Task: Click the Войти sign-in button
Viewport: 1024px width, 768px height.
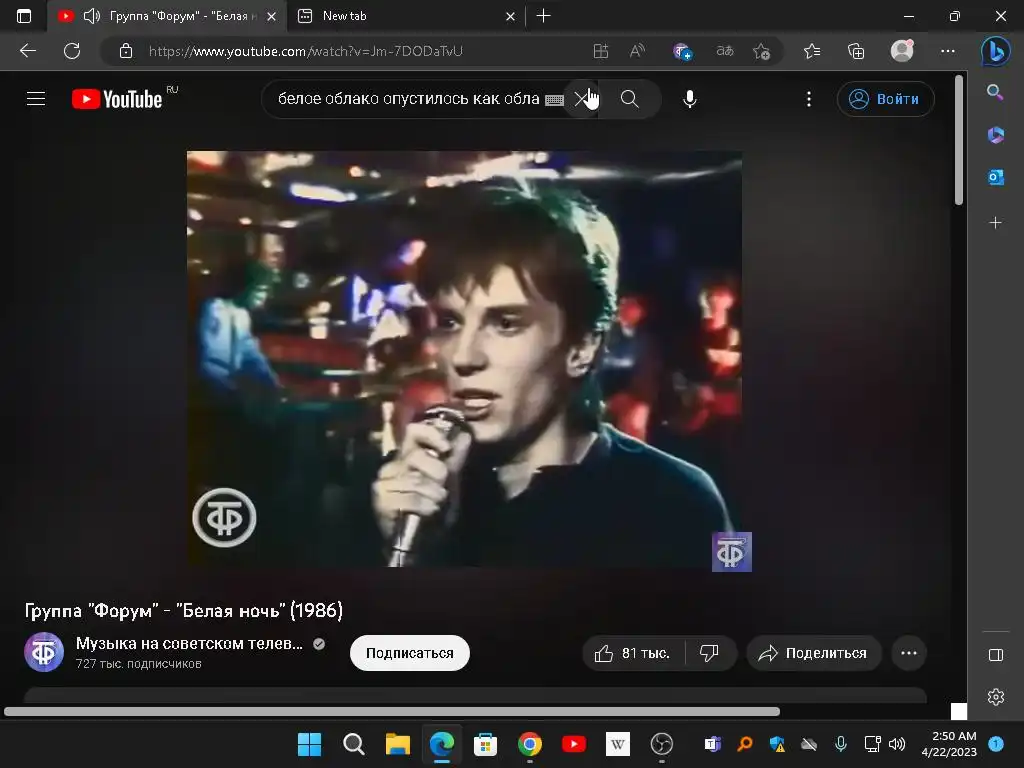Action: pos(886,99)
